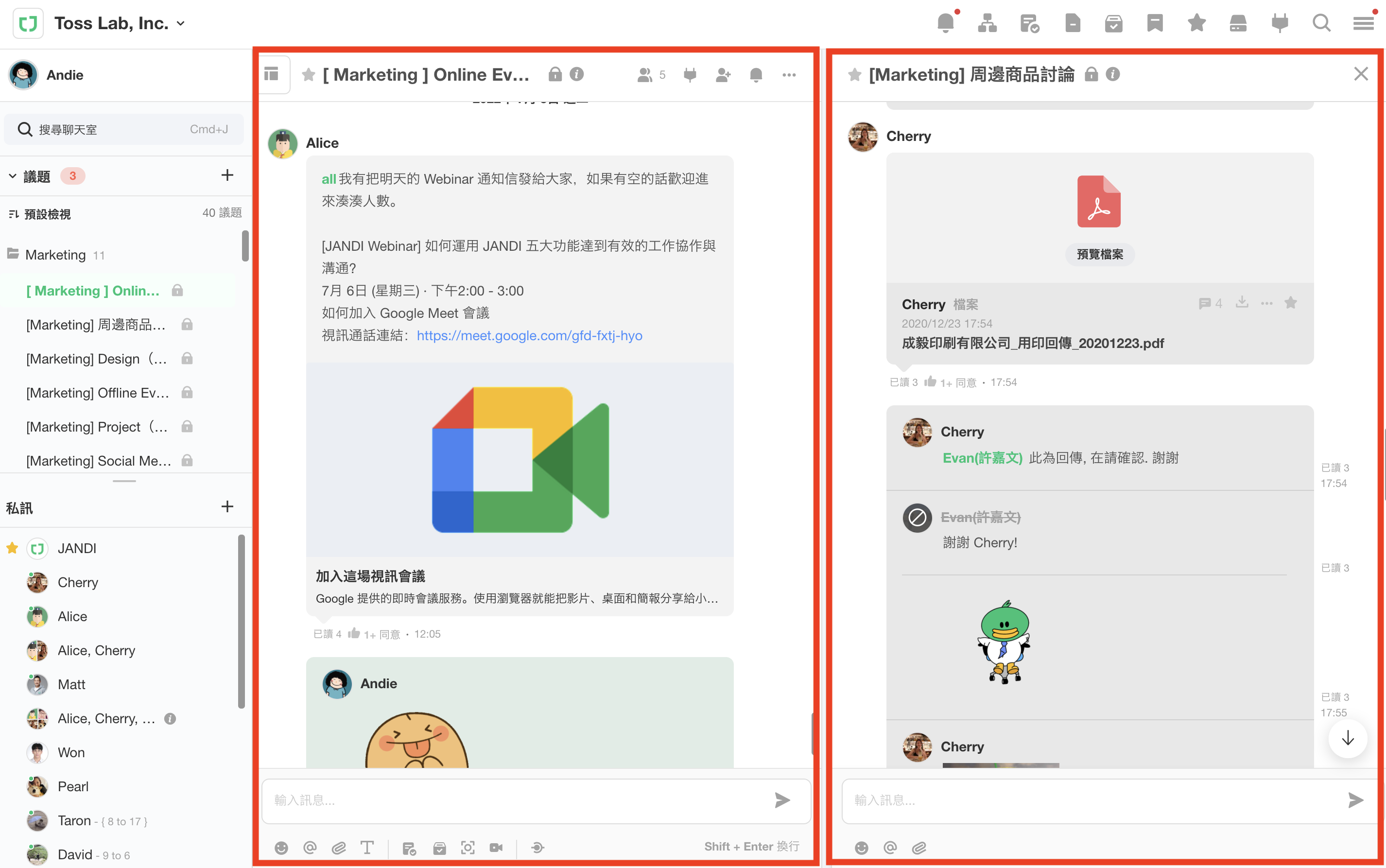
Task: Open the notifications bell in top toolbar
Action: pyautogui.click(x=945, y=23)
